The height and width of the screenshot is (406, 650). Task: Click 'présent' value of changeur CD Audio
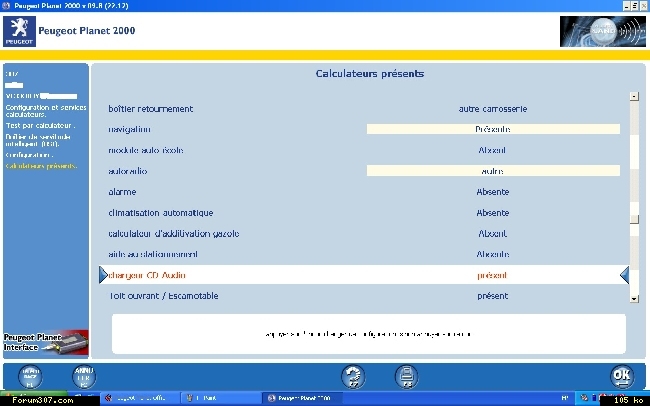pyautogui.click(x=492, y=275)
